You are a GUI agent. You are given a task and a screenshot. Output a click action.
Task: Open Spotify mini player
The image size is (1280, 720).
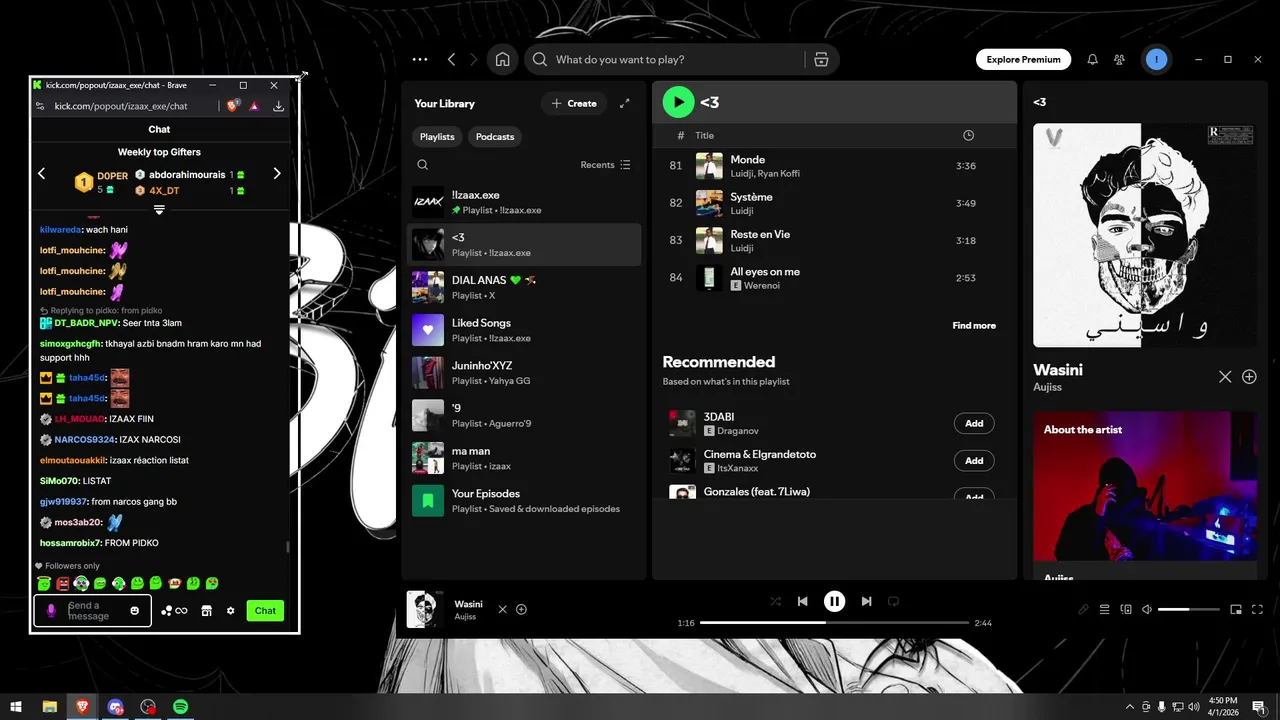pos(1236,609)
